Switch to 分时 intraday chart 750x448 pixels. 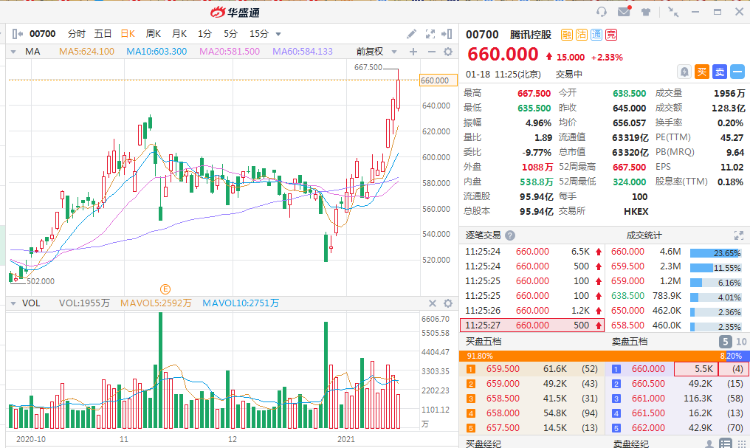(77, 34)
